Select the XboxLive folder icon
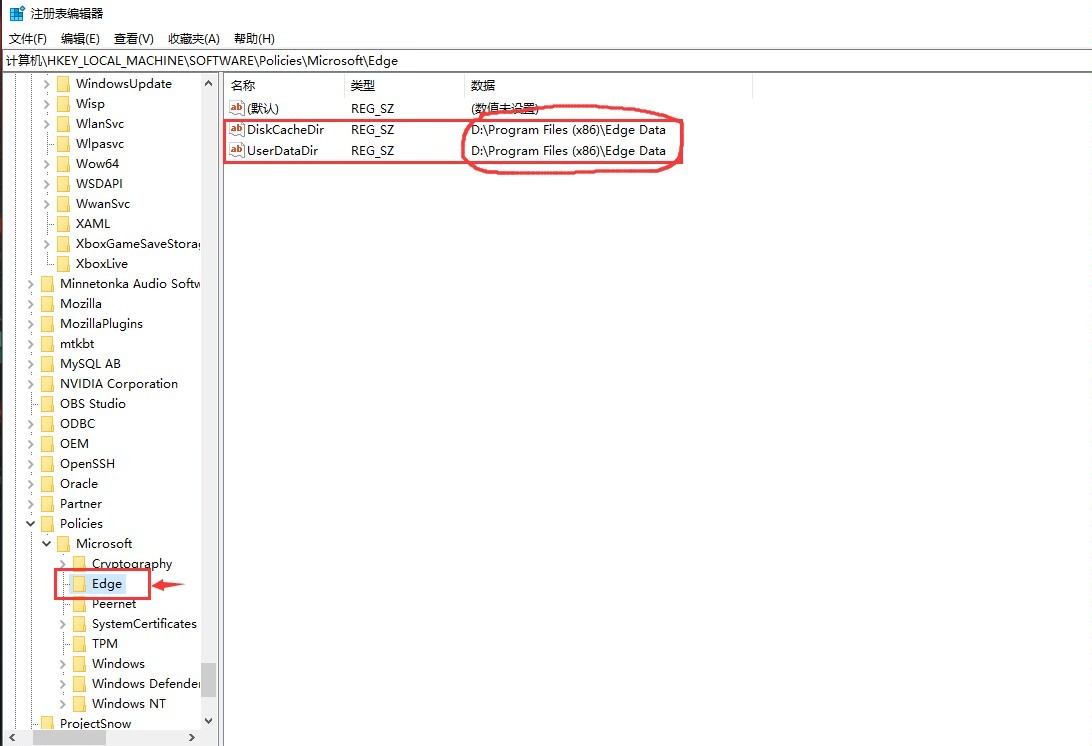Screen dimensions: 1092x746 [63, 264]
